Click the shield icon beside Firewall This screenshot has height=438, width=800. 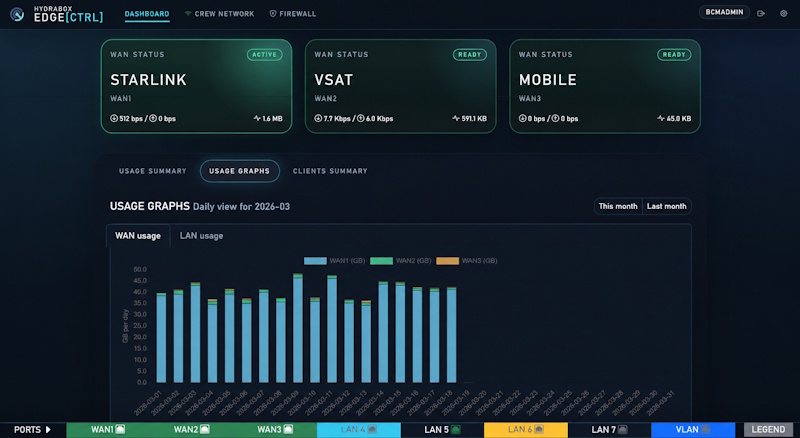point(273,14)
